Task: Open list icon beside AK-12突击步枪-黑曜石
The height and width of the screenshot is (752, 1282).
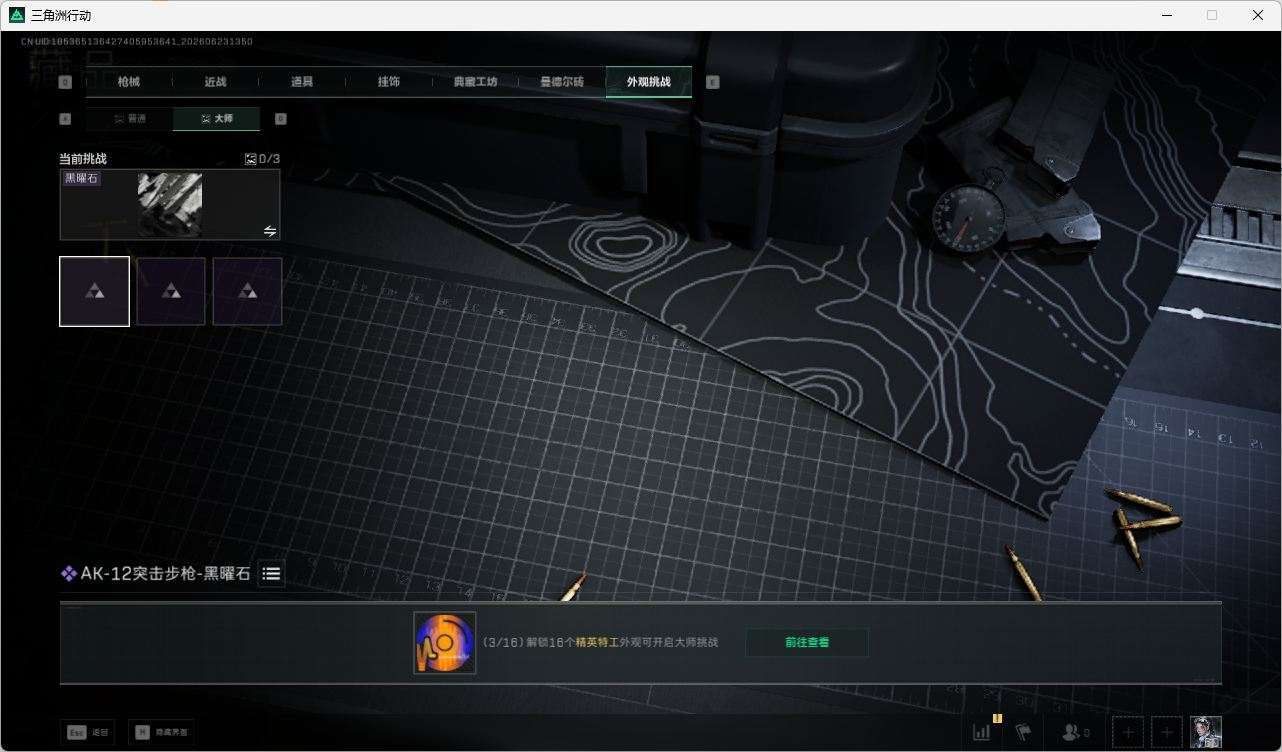Action: pos(271,573)
